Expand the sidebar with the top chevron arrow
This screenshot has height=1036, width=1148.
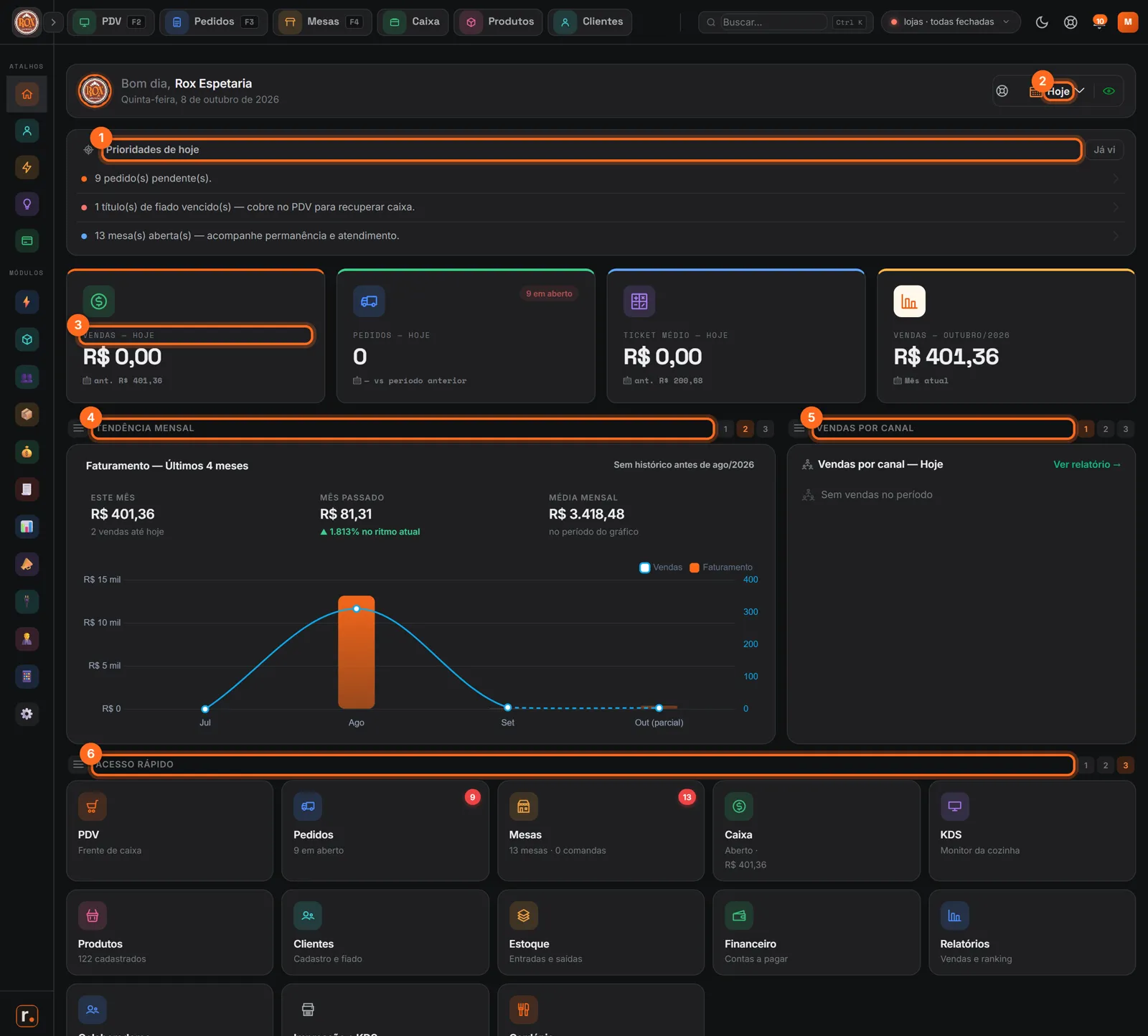point(53,22)
